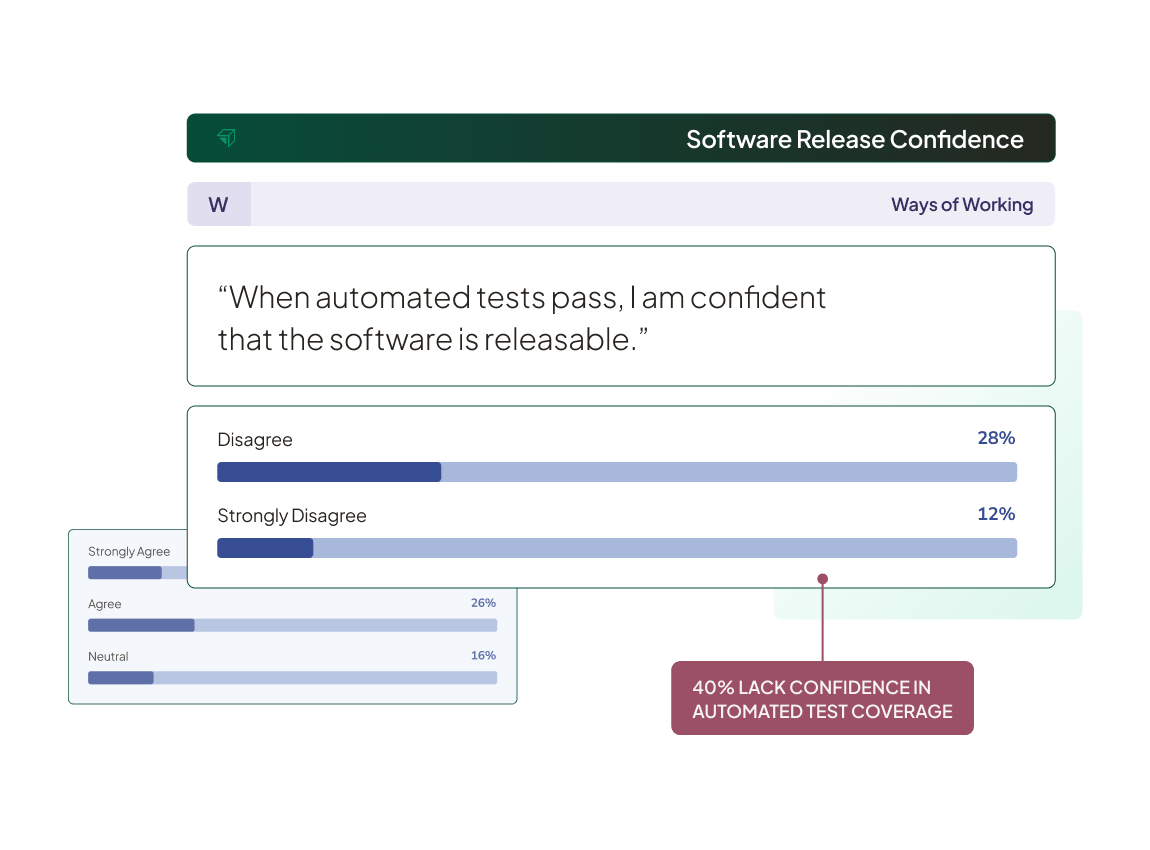Click the Software Release Confidence header bar

621,138
